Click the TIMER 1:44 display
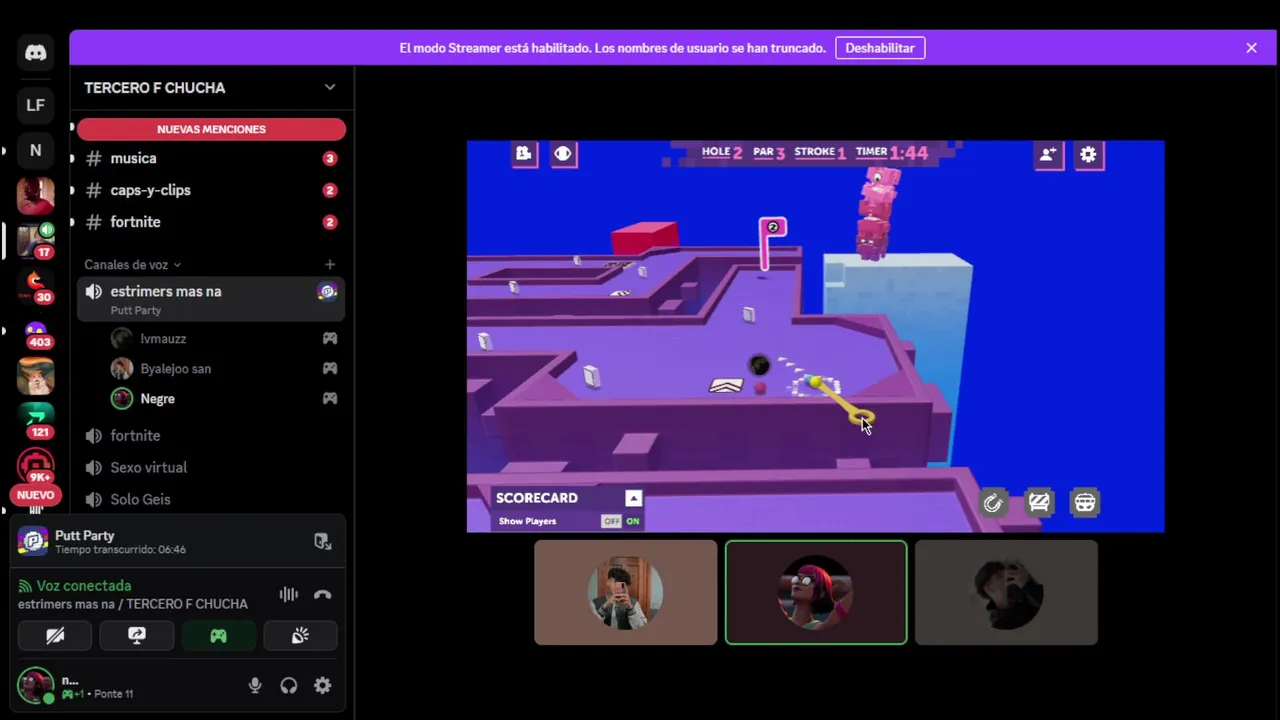The height and width of the screenshot is (720, 1280). (892, 152)
